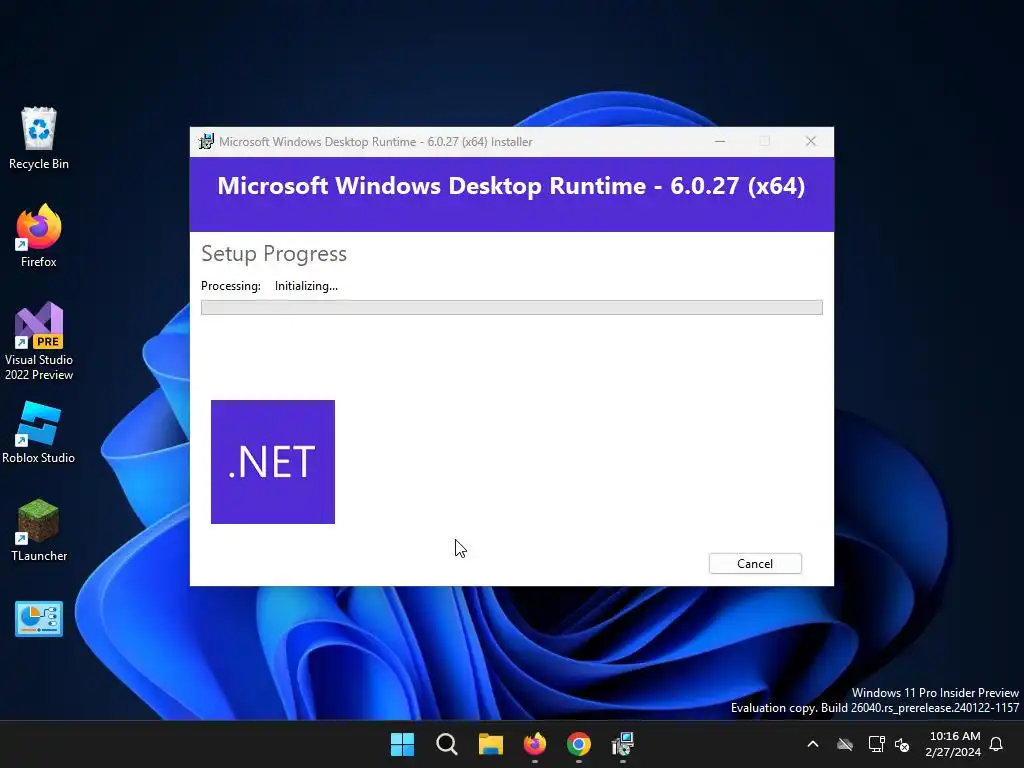Activate the installer icon in the taskbar
The width and height of the screenshot is (1024, 768).
coord(623,744)
